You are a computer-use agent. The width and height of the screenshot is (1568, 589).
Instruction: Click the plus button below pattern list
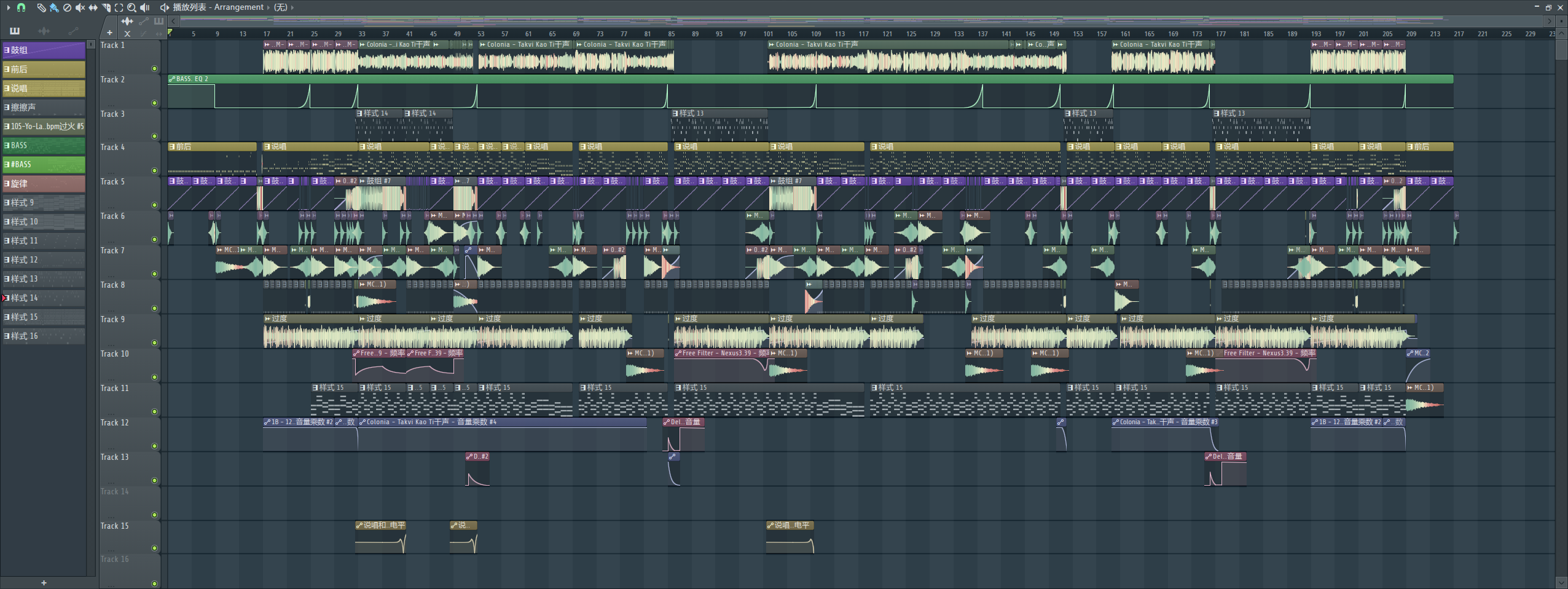(x=44, y=583)
